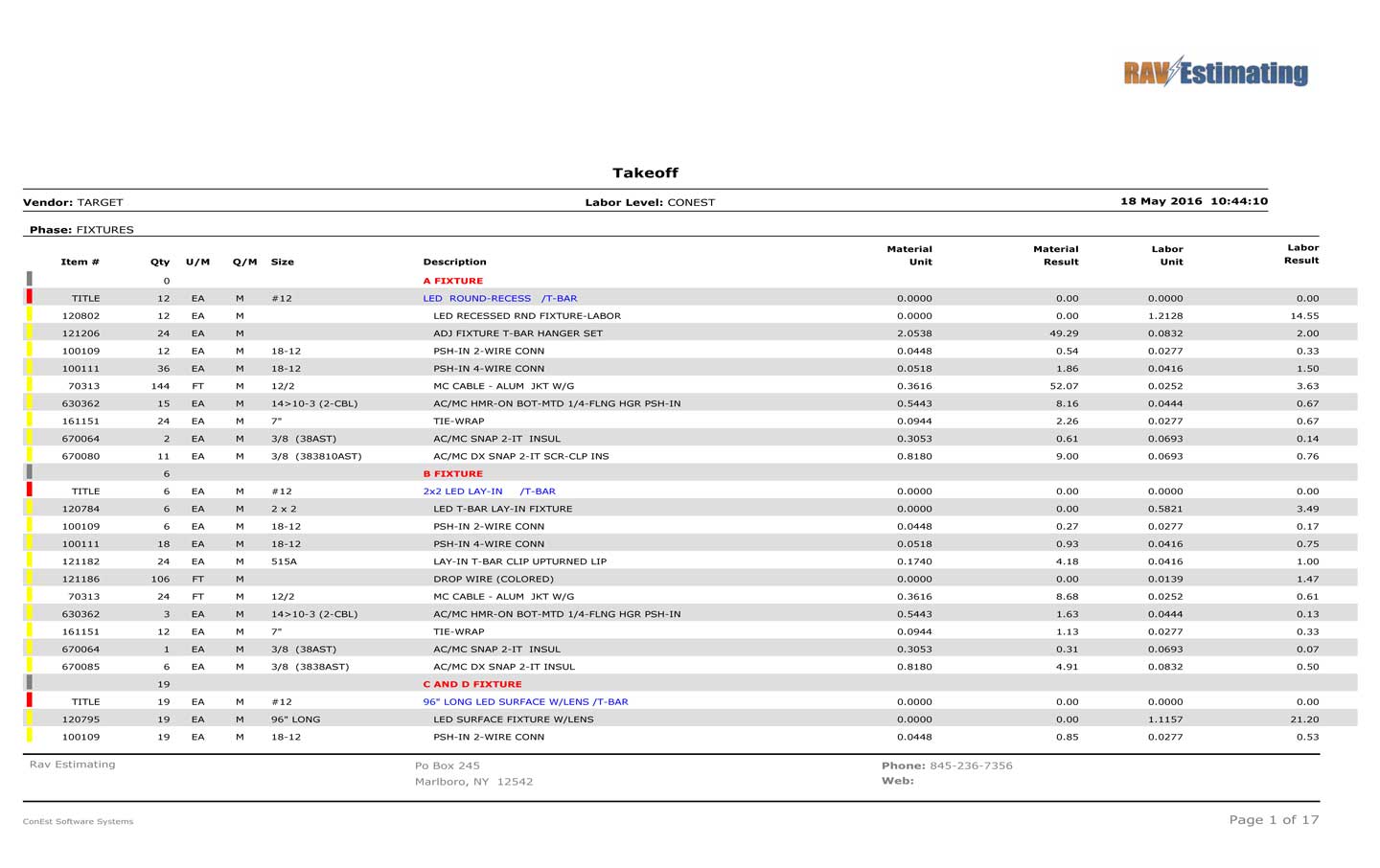Click the gray marker beside the C AND D FIXTURE row

point(30,683)
